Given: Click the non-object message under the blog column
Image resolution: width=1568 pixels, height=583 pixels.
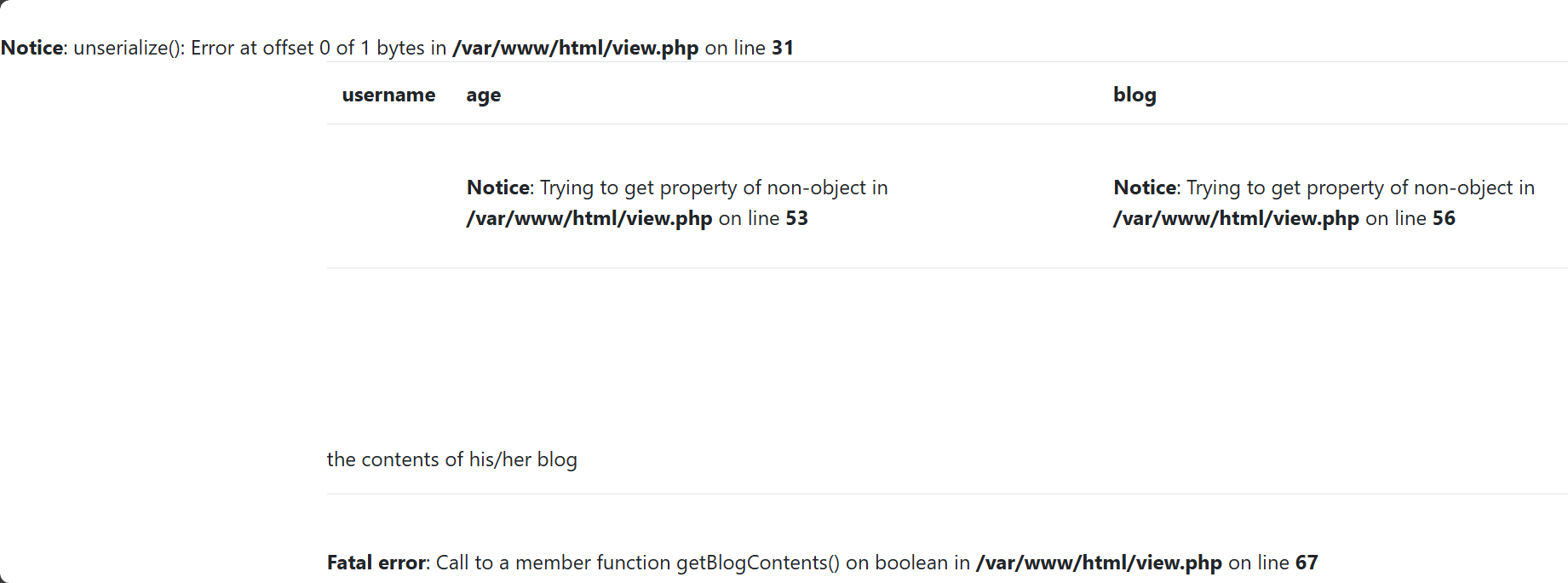Looking at the screenshot, I should pyautogui.click(x=1360, y=188).
